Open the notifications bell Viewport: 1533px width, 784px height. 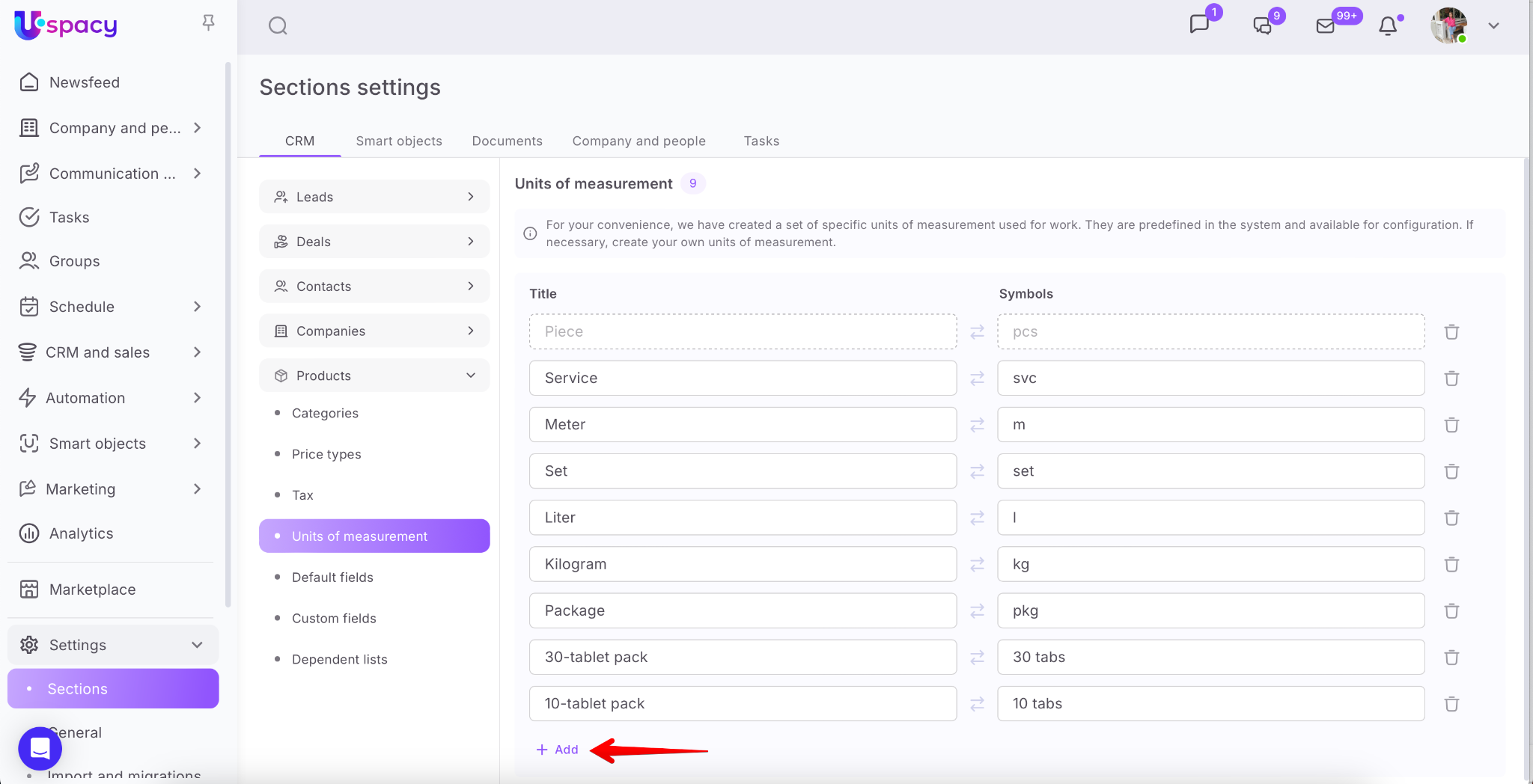pyautogui.click(x=1388, y=26)
